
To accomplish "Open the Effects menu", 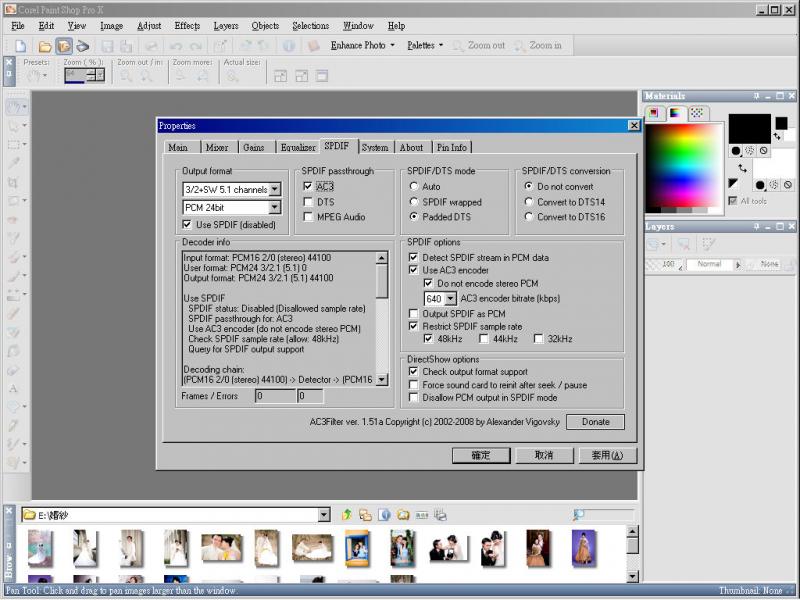I will [187, 25].
